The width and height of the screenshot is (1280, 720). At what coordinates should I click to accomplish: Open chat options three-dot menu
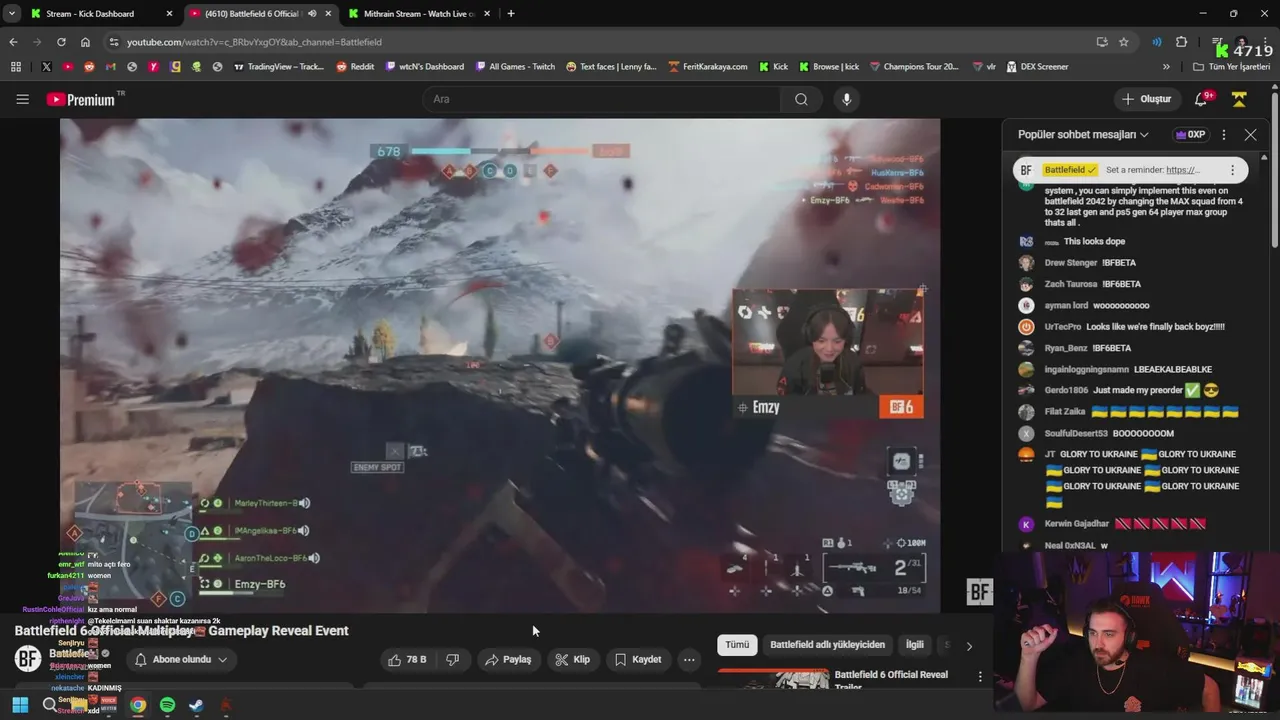point(1223,134)
